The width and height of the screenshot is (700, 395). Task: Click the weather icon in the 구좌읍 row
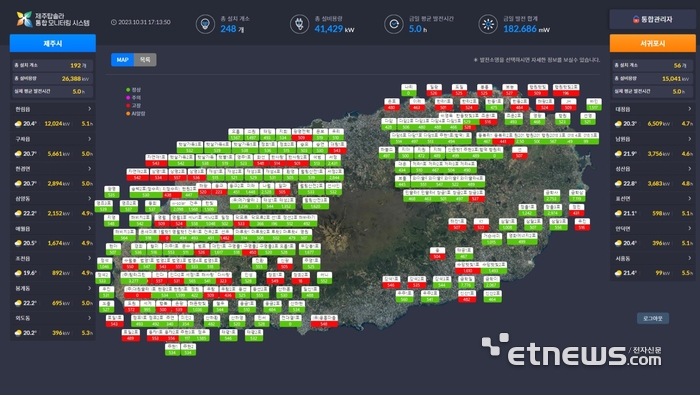pos(18,154)
